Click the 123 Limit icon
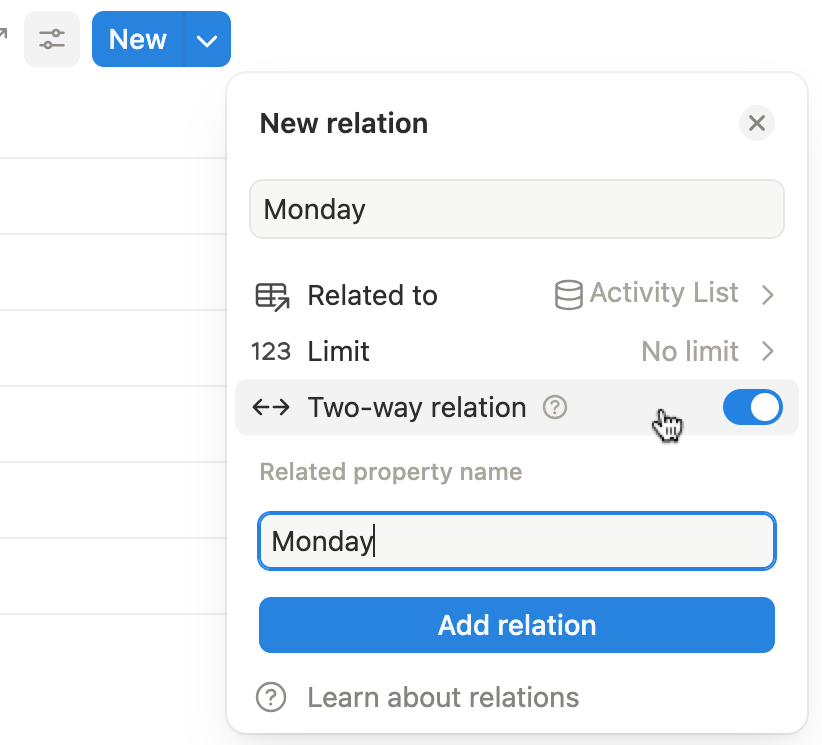This screenshot has width=822, height=745. (271, 352)
